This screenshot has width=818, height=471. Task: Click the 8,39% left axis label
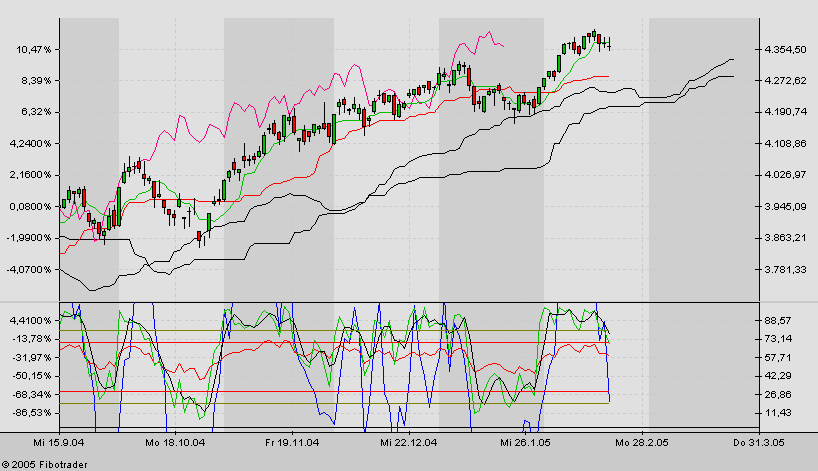(x=36, y=81)
